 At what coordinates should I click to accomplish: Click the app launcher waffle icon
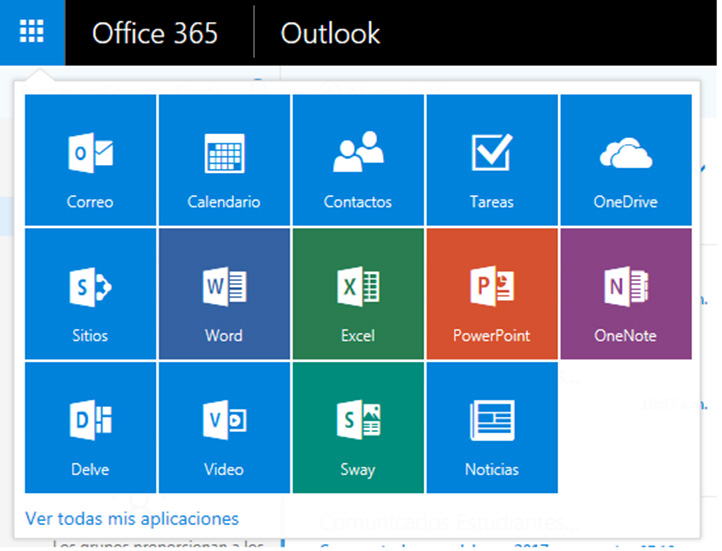[32, 32]
